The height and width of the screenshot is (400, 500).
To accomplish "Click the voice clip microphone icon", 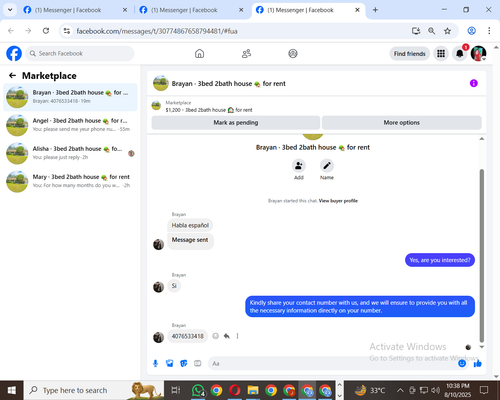I will point(155,363).
